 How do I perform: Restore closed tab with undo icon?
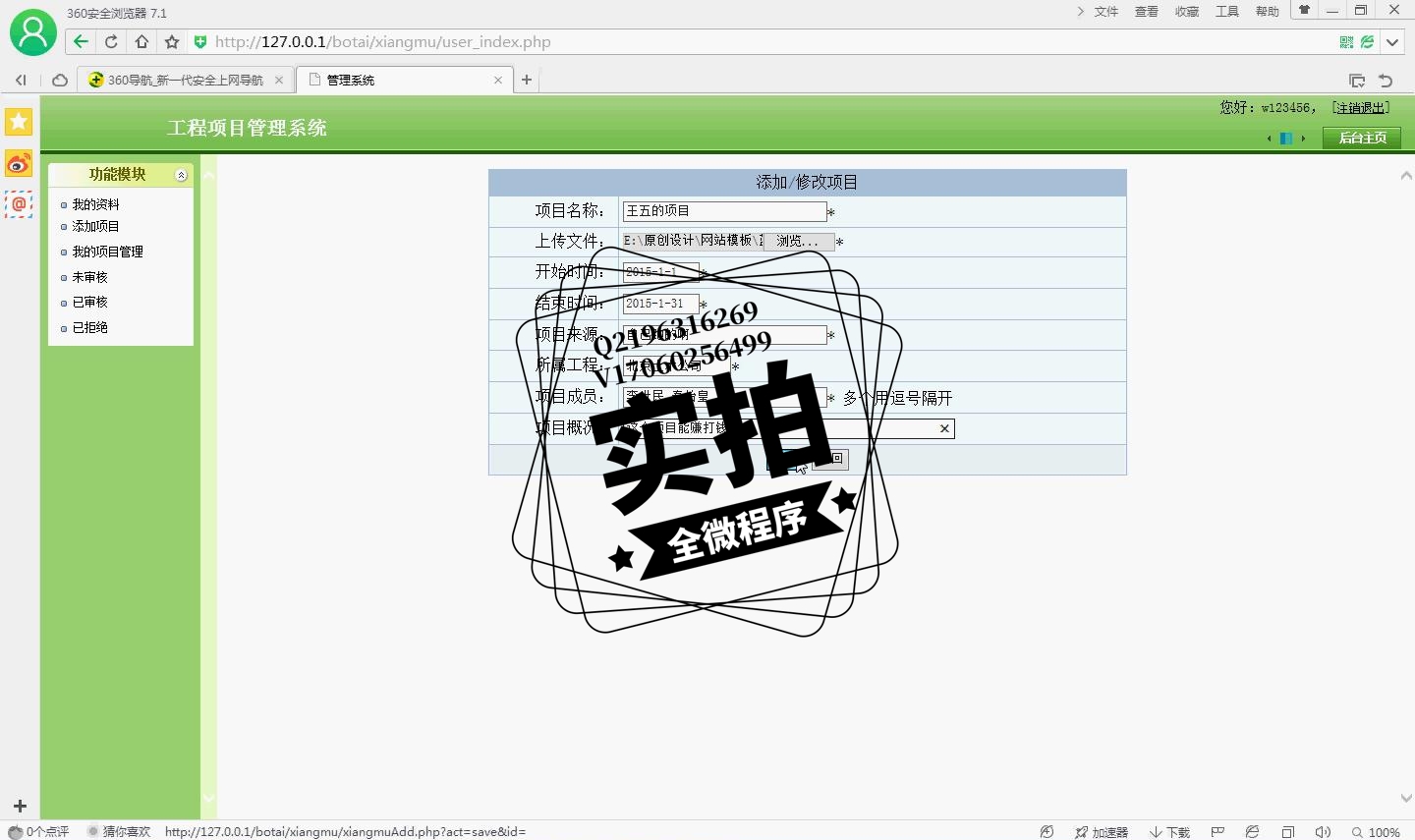[1386, 81]
